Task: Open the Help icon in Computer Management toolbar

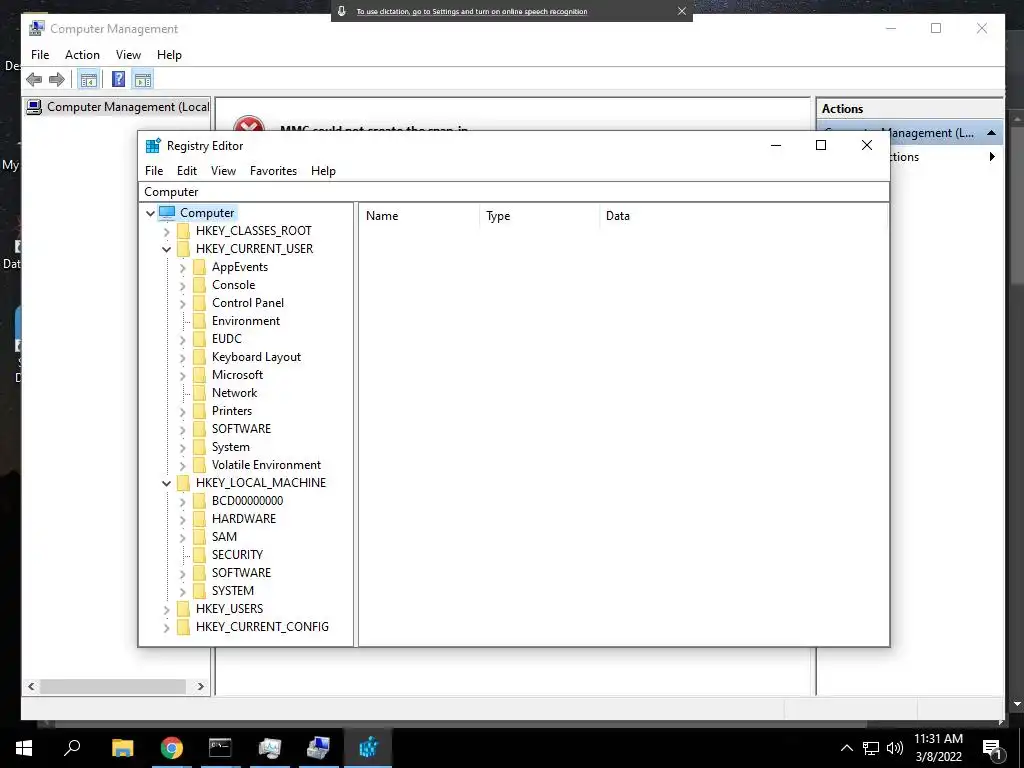Action: (x=118, y=80)
